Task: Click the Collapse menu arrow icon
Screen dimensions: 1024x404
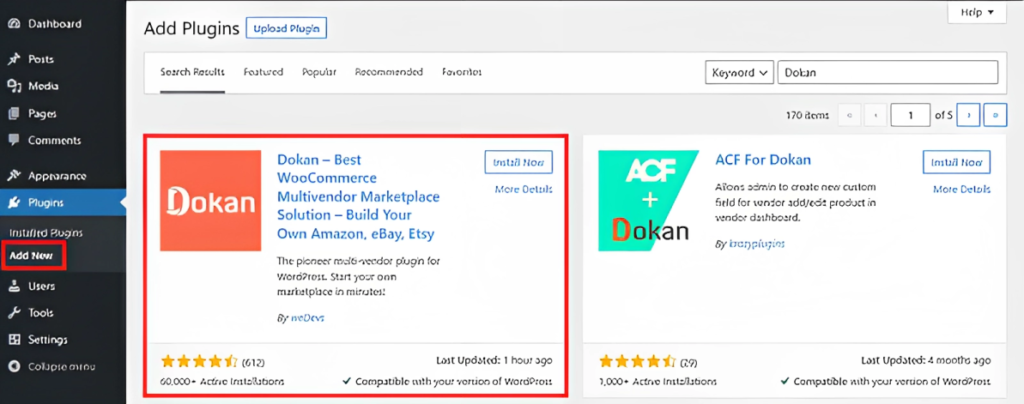Action: [x=14, y=367]
